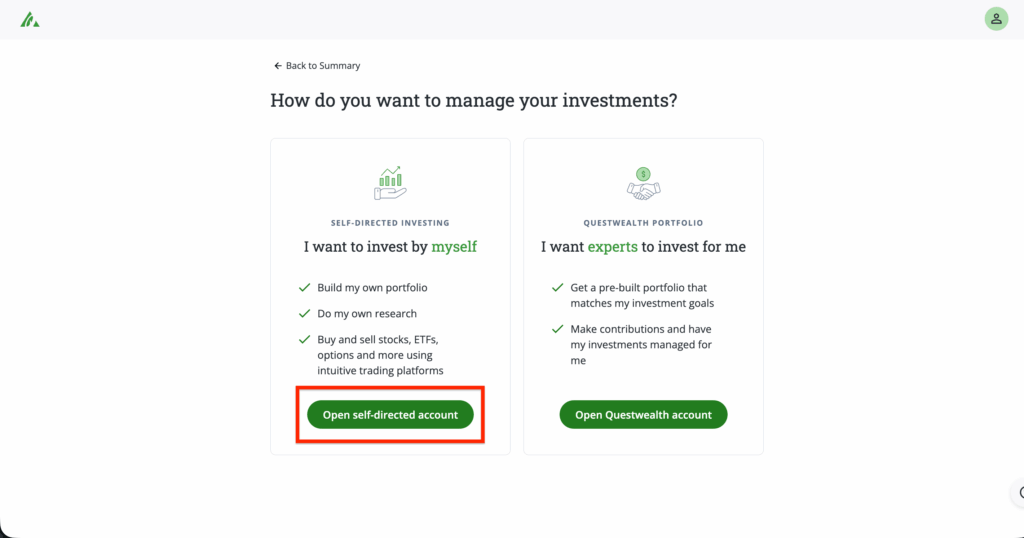Viewport: 1024px width, 538px height.
Task: Click checkmark beside Build my own portfolio
Action: [x=304, y=288]
